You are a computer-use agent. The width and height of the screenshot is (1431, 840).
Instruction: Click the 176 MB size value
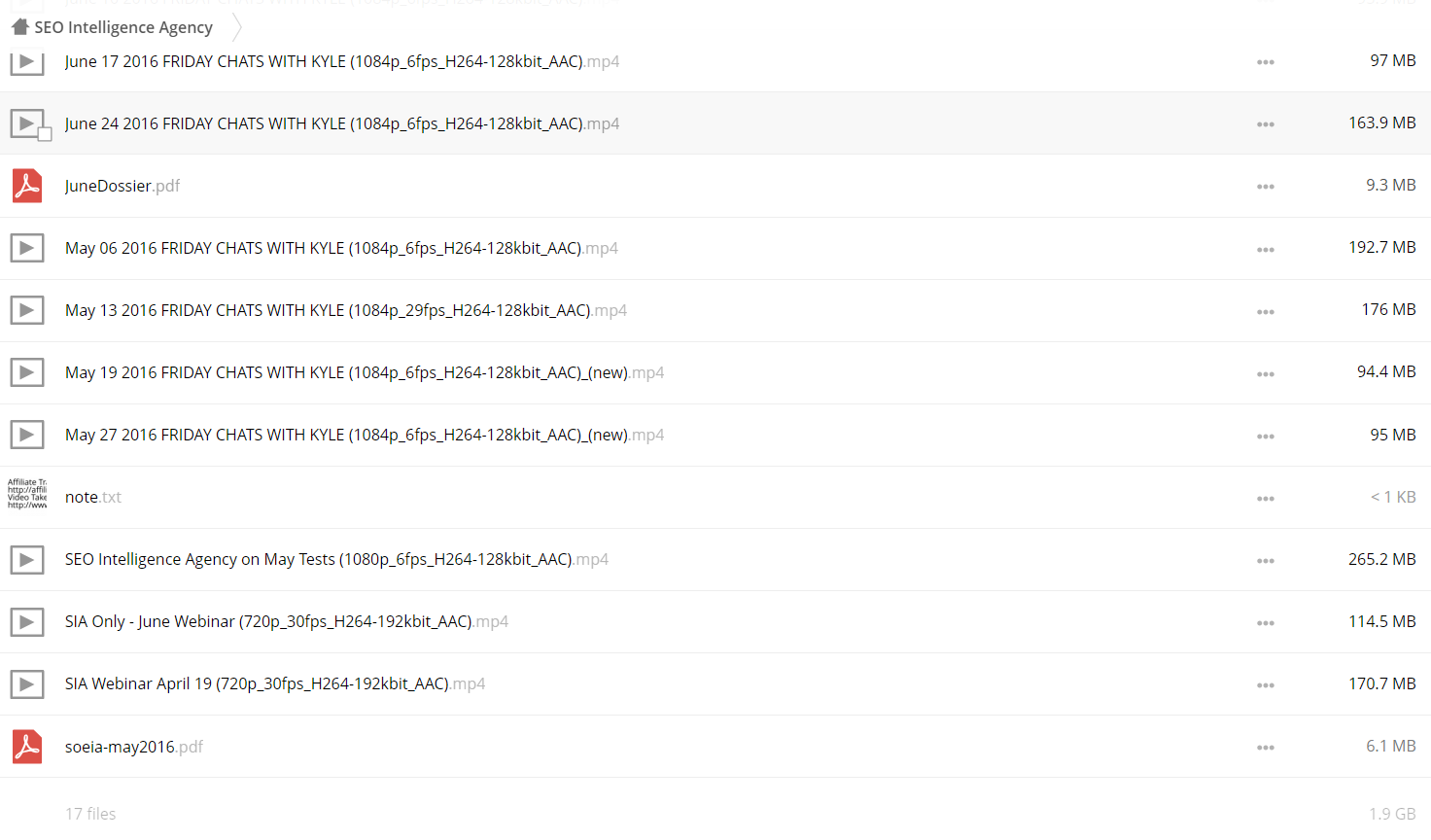pyautogui.click(x=1388, y=309)
